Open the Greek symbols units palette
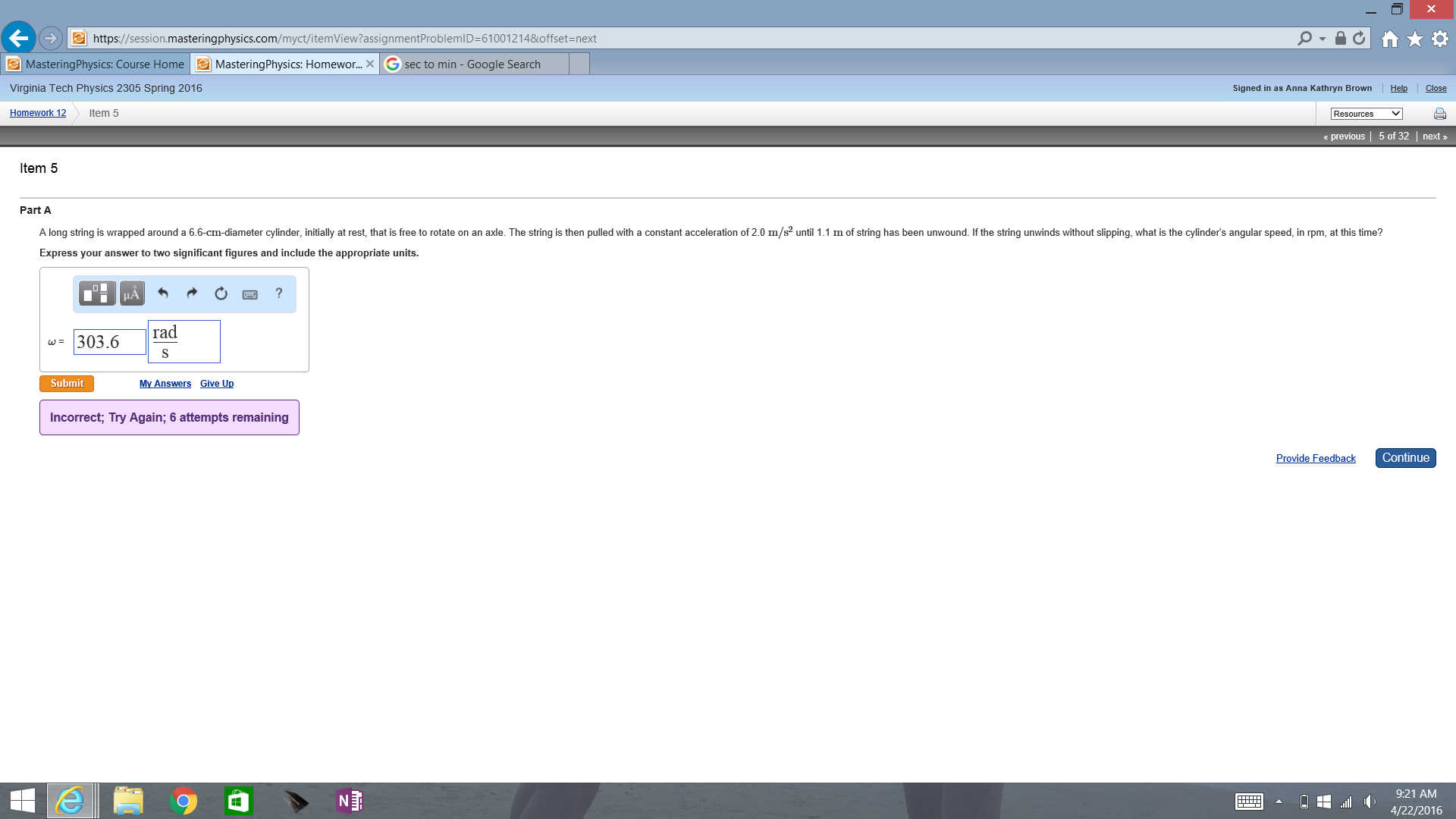1456x819 pixels. click(x=132, y=293)
